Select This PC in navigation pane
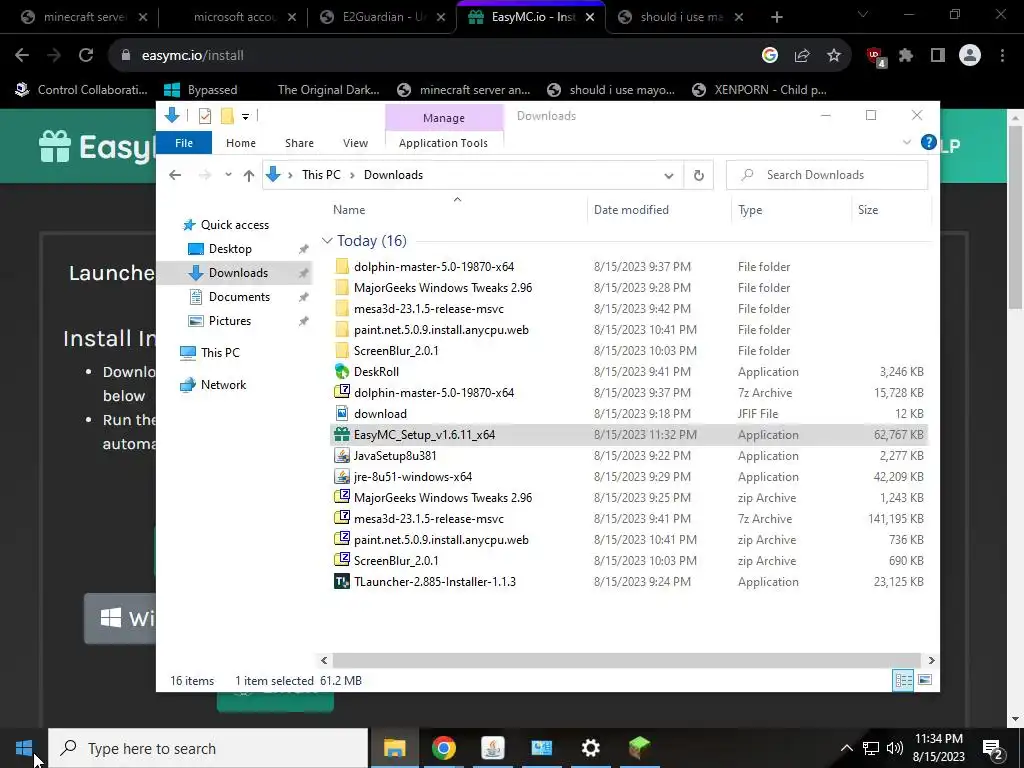Screen dimensions: 1024x768 [x=220, y=353]
